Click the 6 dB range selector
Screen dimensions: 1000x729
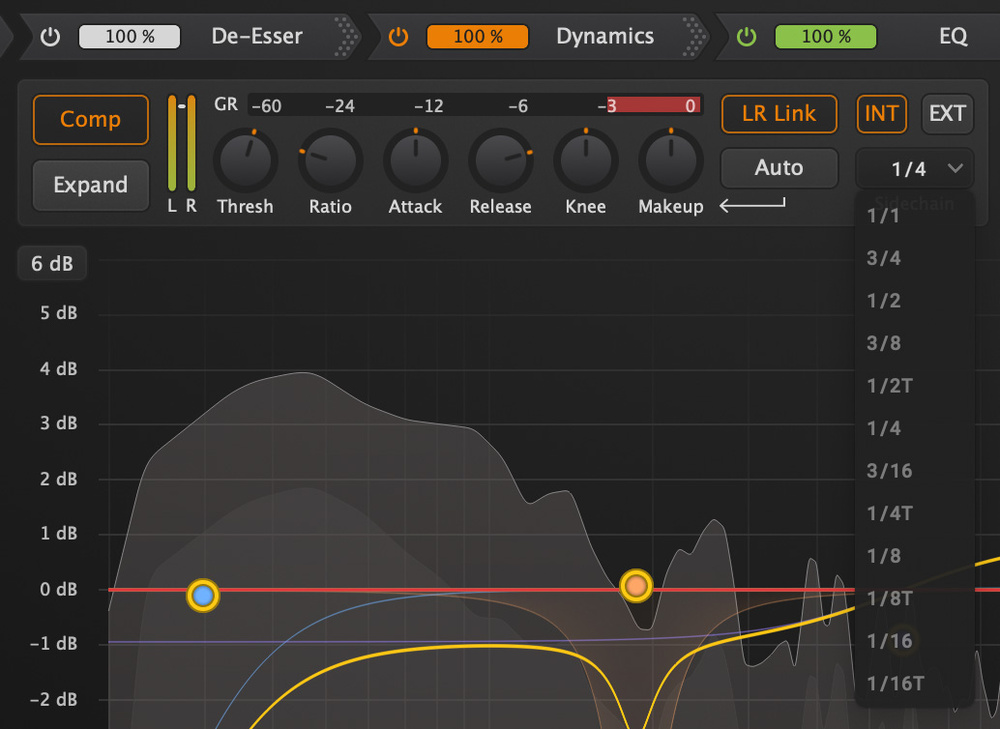pyautogui.click(x=52, y=263)
